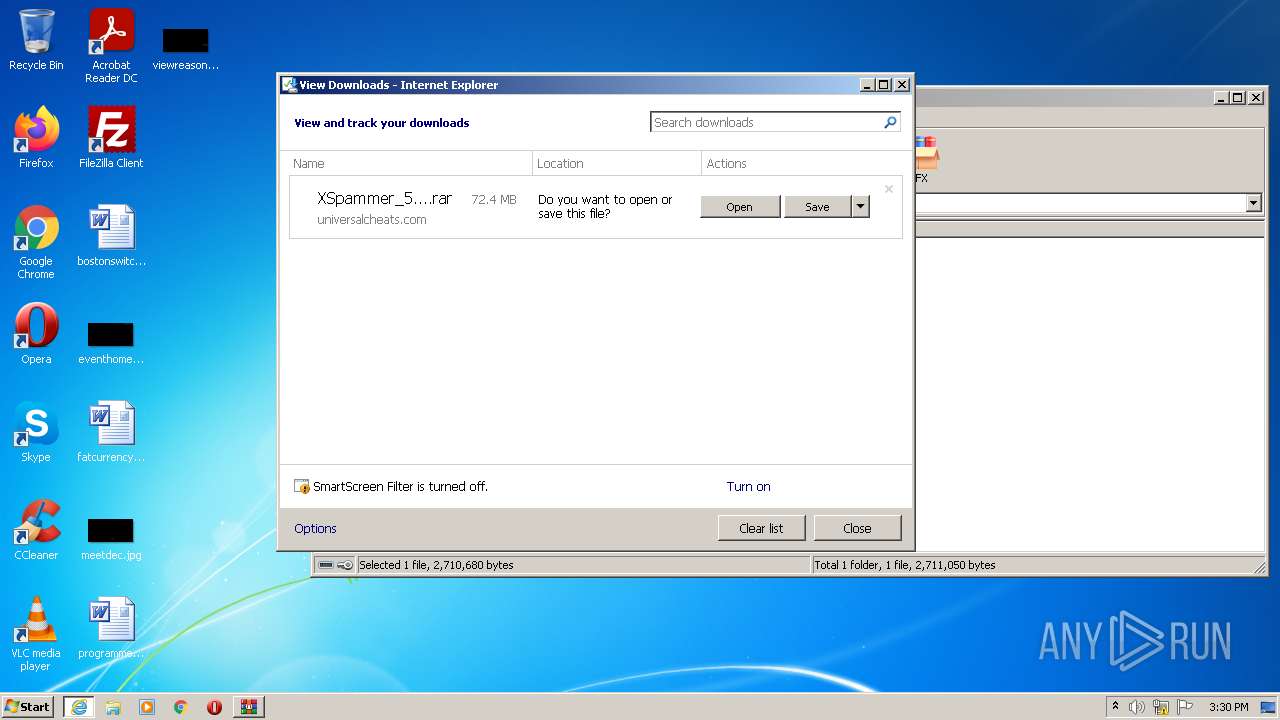Click the network tray icon
This screenshot has width=1280, height=720.
point(1161,707)
